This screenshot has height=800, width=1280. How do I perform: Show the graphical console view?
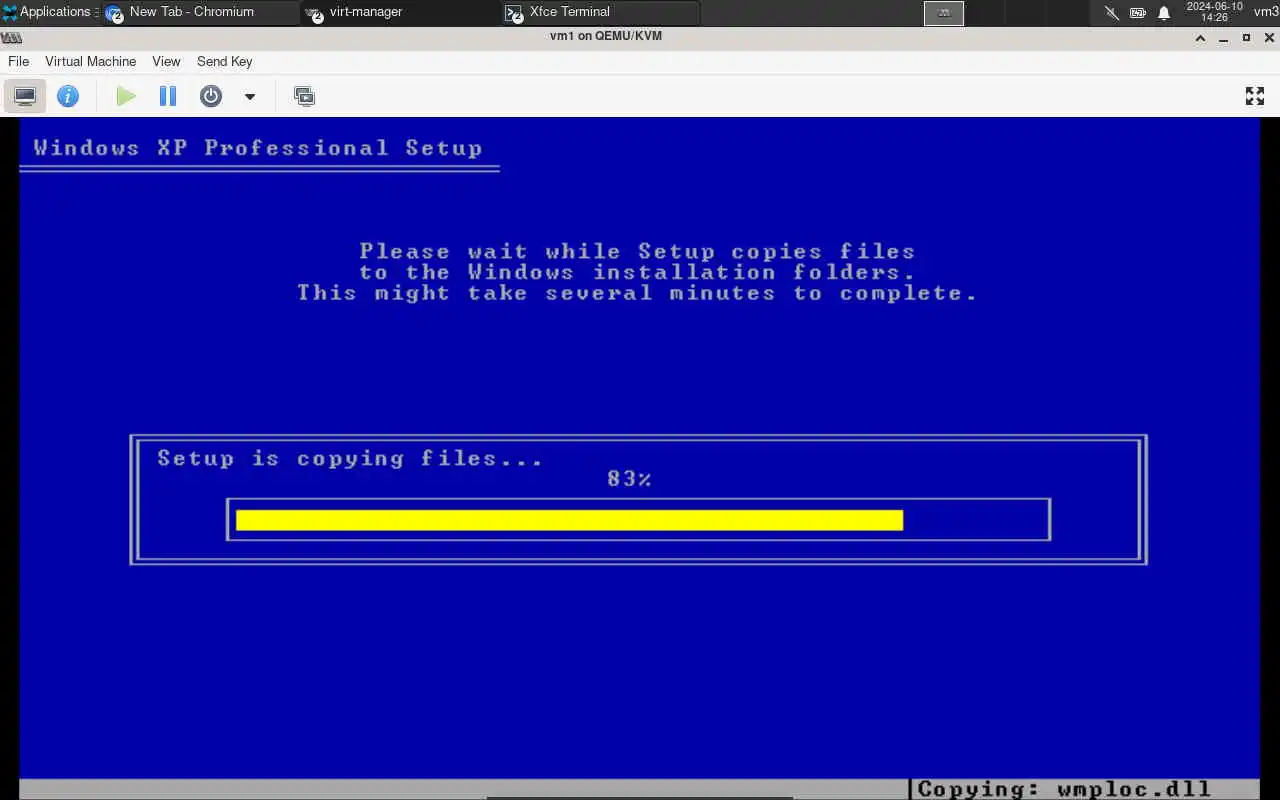(25, 96)
